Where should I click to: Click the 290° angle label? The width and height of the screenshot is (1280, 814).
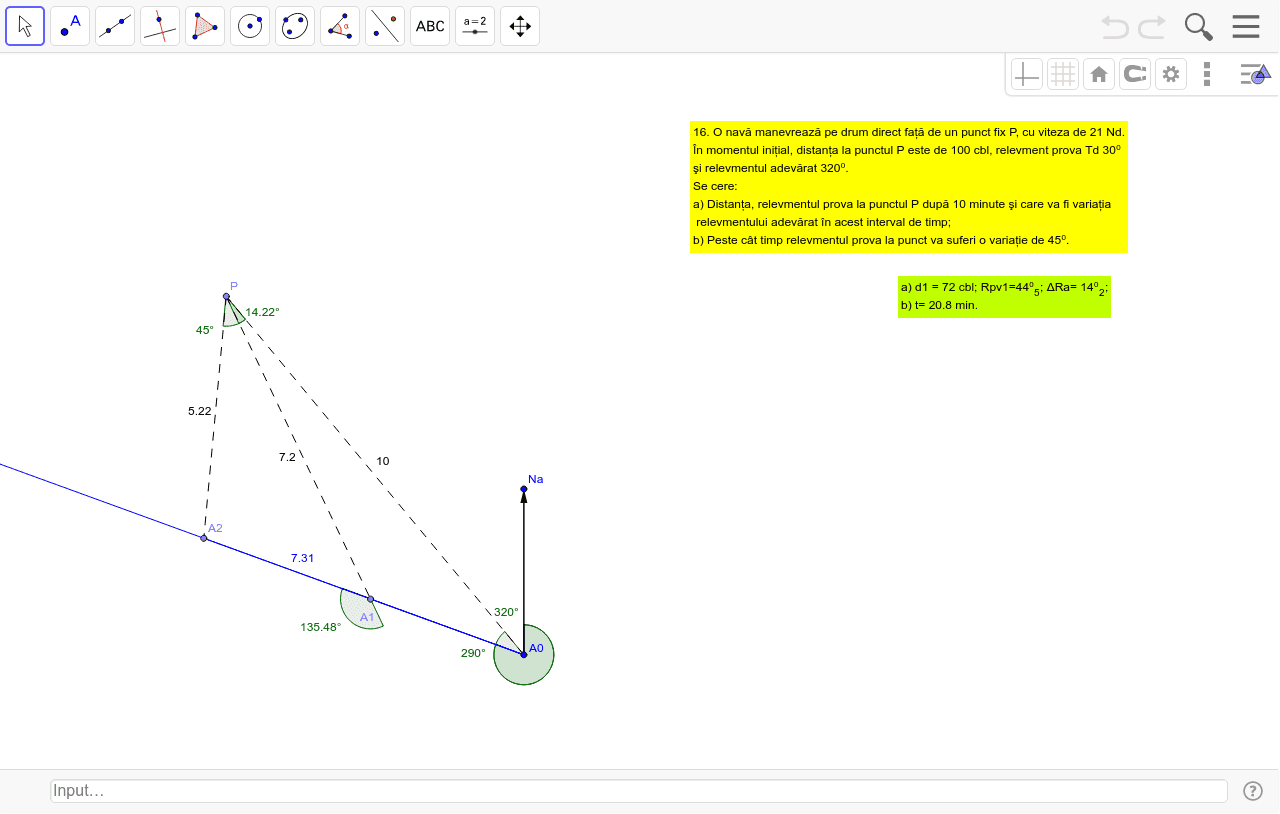click(x=473, y=653)
